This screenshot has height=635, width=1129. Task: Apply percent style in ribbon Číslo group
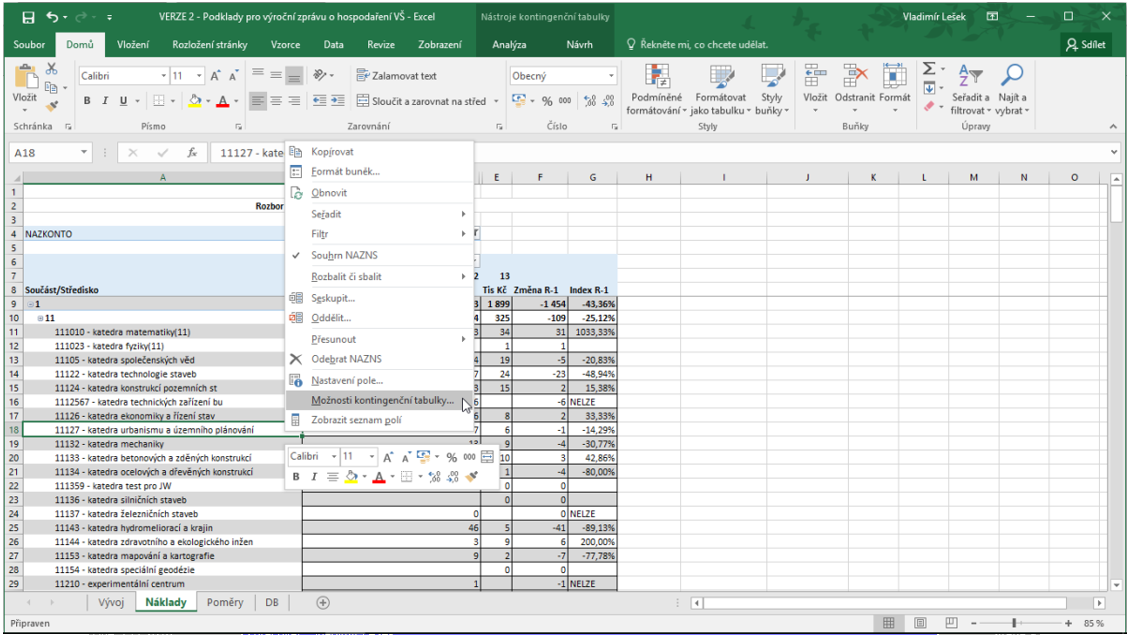547,101
